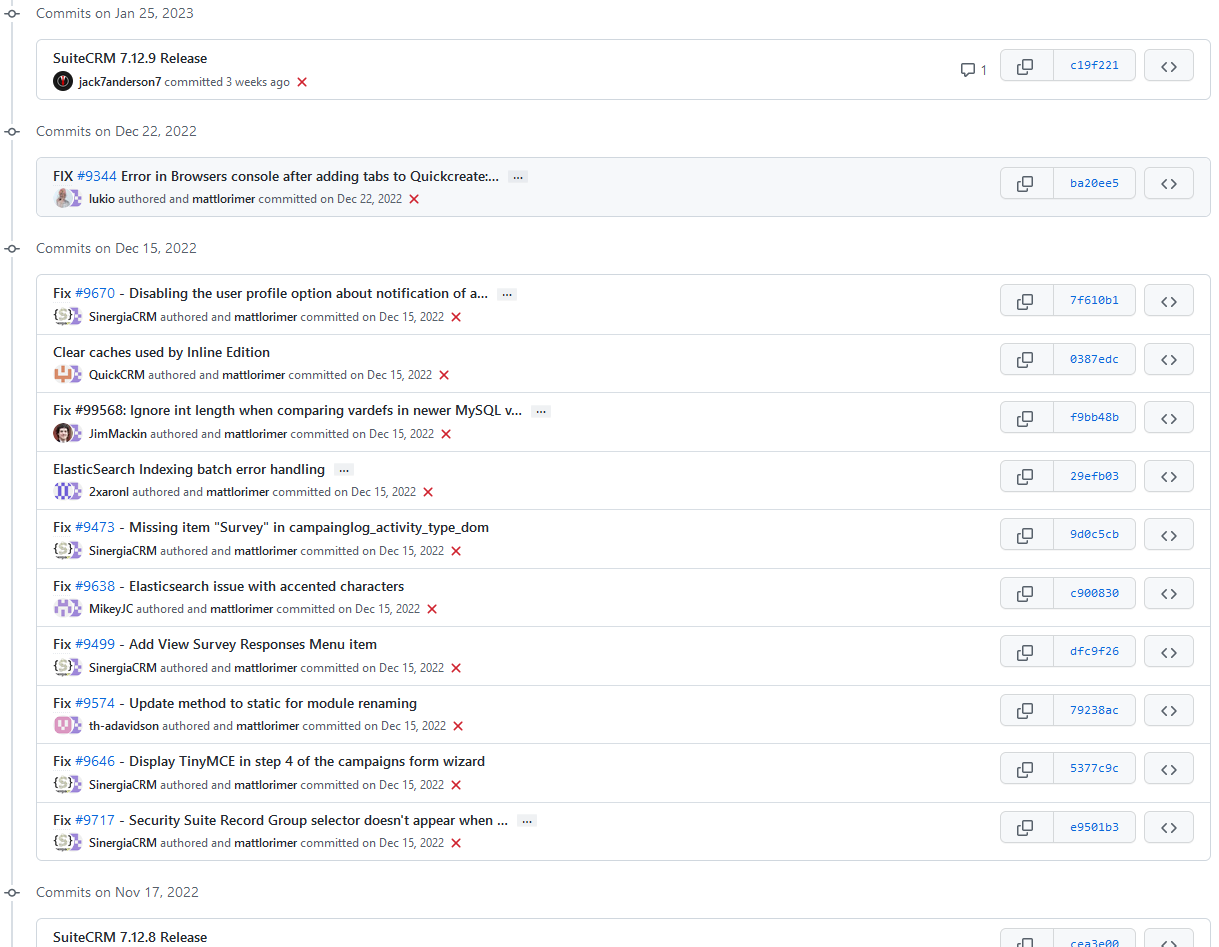This screenshot has height=947, width=1219.
Task: Open commit hash 5377c9c
Action: 1094,769
